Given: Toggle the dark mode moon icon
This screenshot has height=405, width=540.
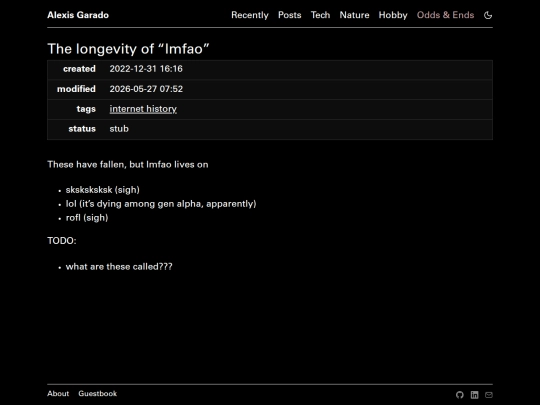Looking at the screenshot, I should point(488,15).
